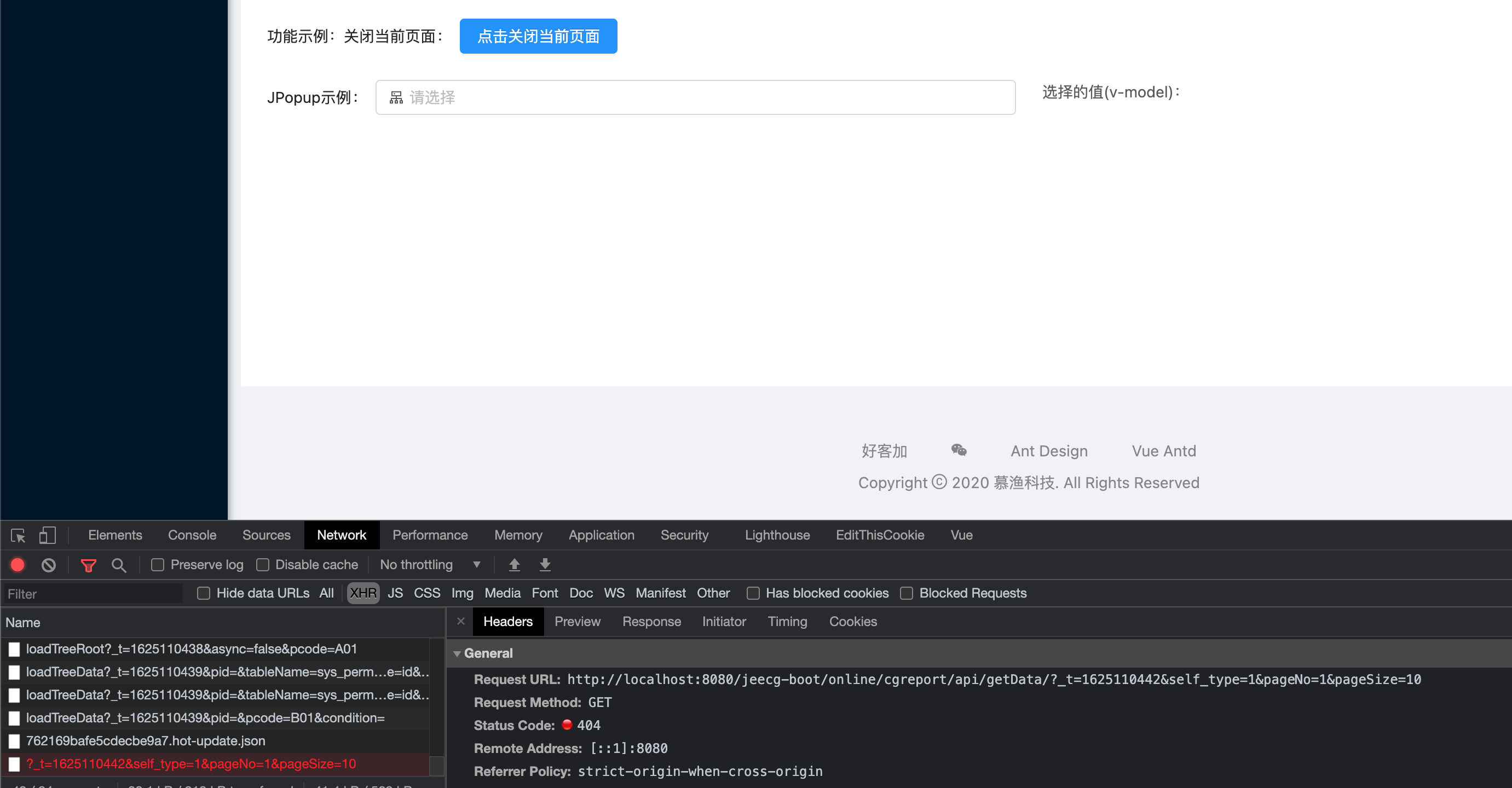
Task: Select the inspect element tool
Action: coord(17,535)
